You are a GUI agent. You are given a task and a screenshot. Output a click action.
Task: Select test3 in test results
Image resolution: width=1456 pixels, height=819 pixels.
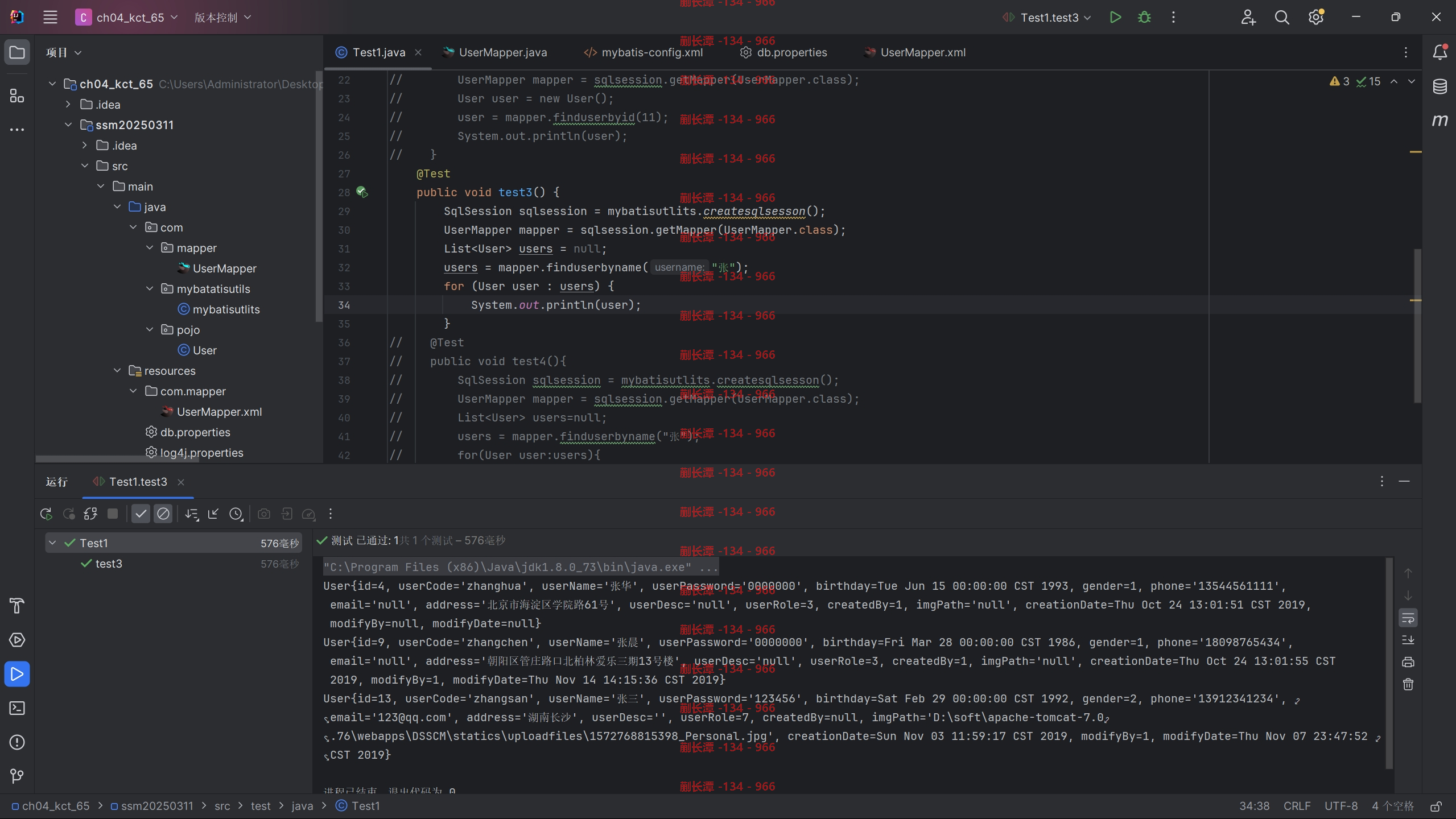(x=108, y=563)
